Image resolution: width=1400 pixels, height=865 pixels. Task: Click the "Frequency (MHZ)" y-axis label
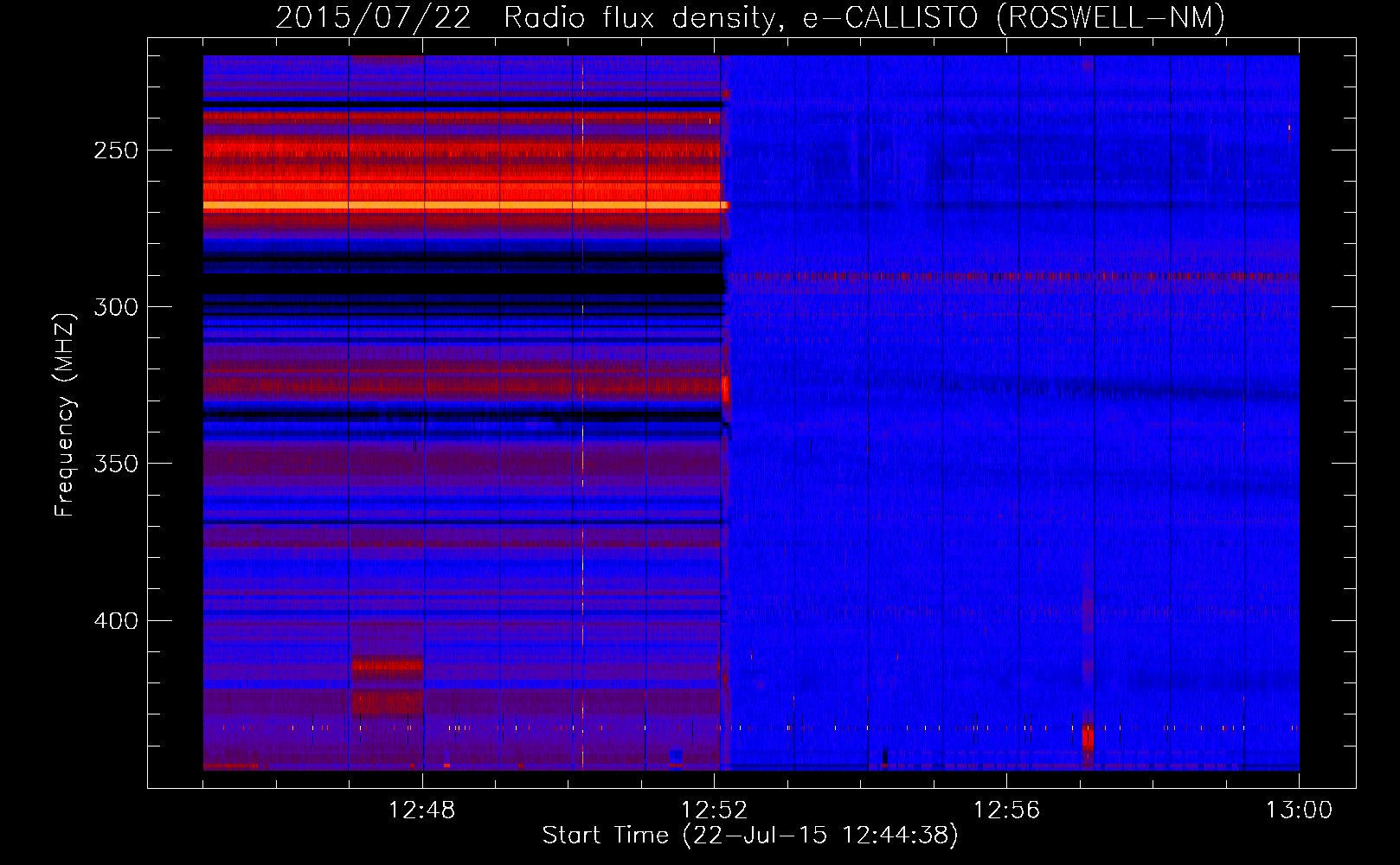(x=64, y=415)
